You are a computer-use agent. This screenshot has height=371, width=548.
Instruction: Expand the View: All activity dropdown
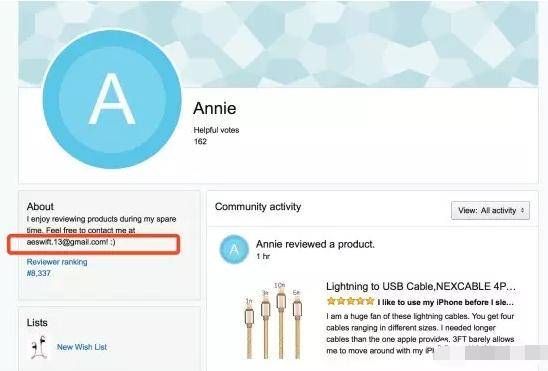pos(490,211)
